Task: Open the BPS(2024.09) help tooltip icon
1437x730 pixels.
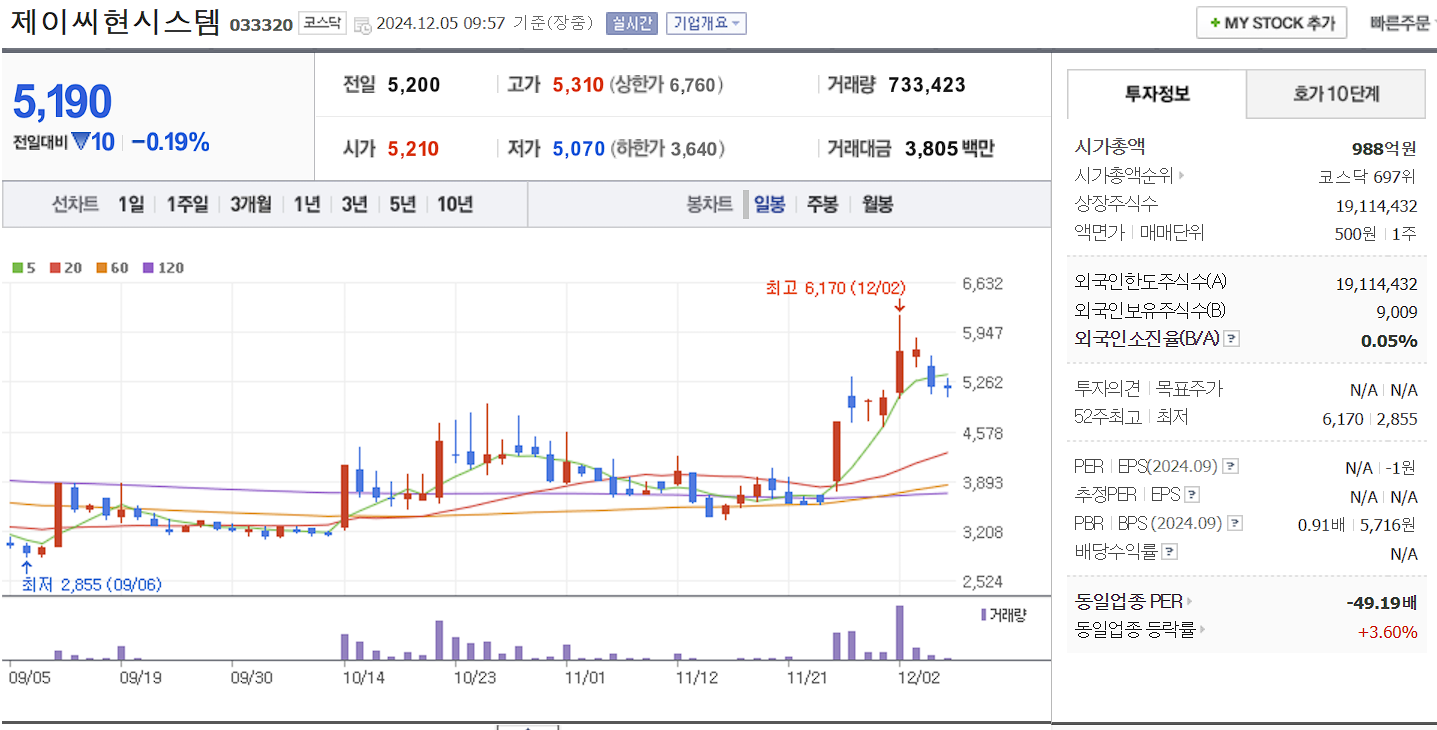Action: 1234,522
